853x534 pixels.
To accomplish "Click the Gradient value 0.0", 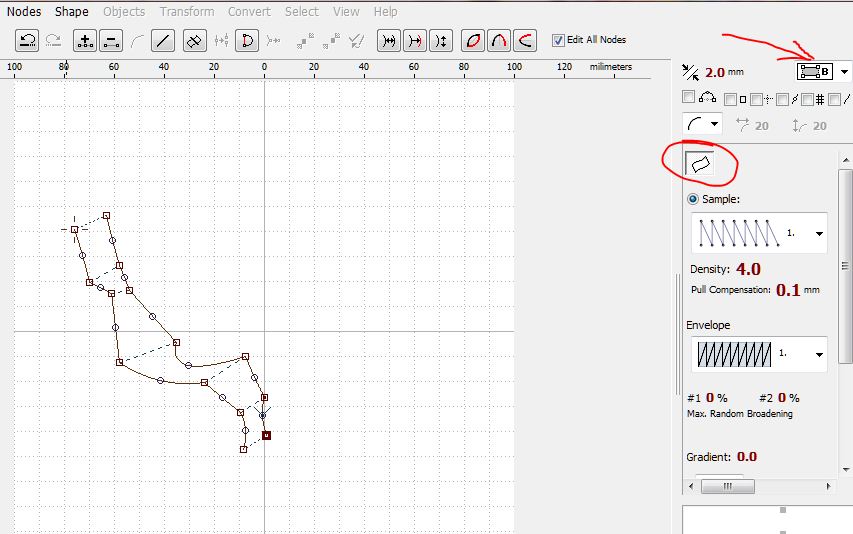I will click(747, 457).
